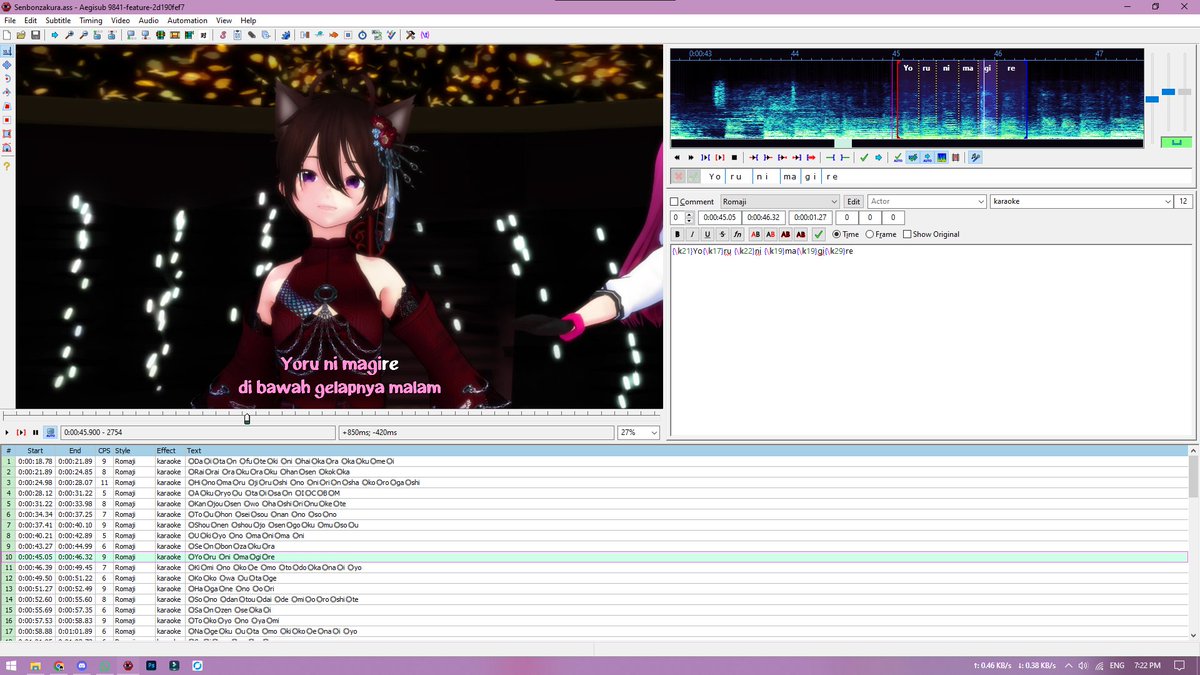Check the Comment checkbox
This screenshot has height=675, width=1200.
pos(674,202)
